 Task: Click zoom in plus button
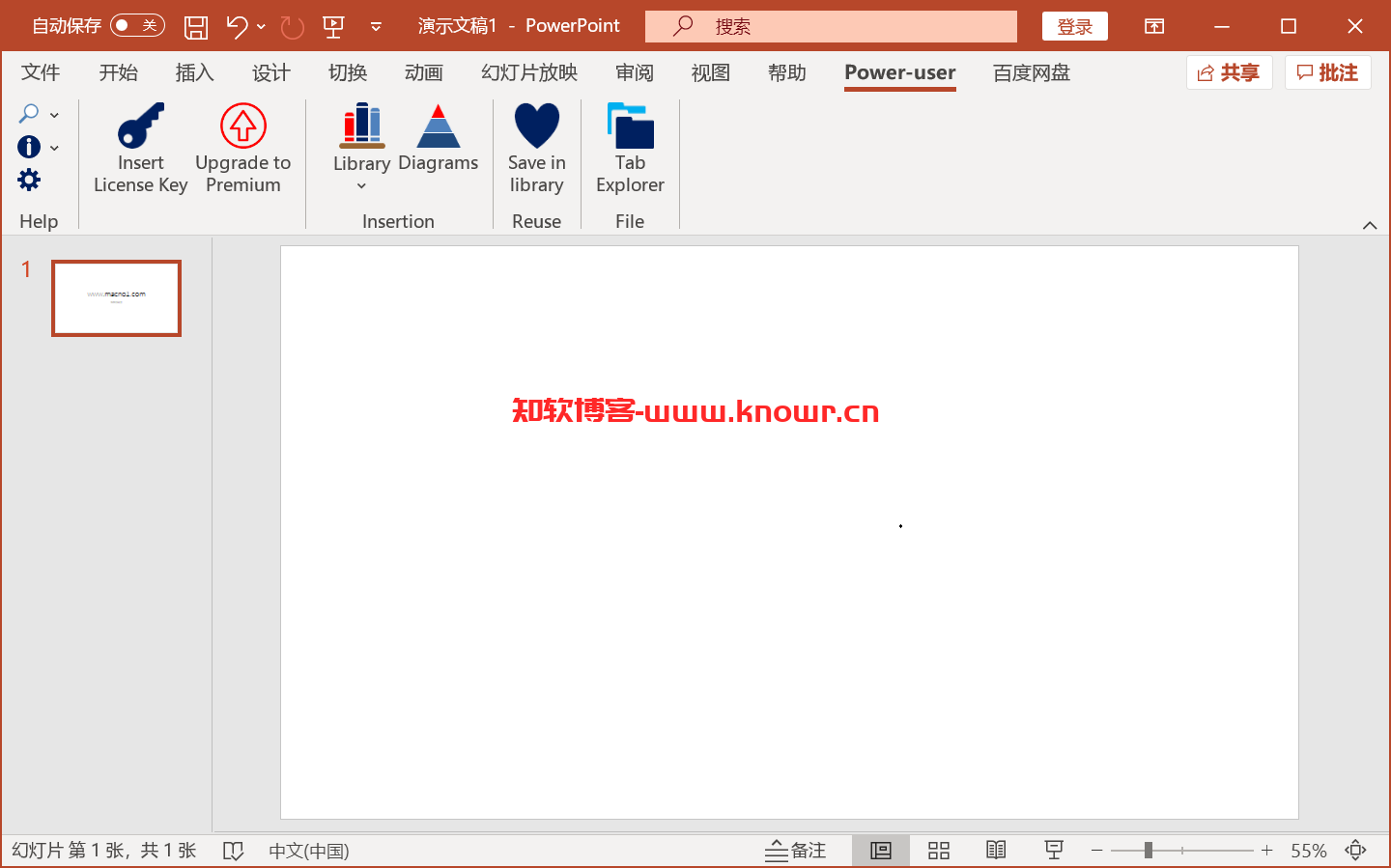1267,851
